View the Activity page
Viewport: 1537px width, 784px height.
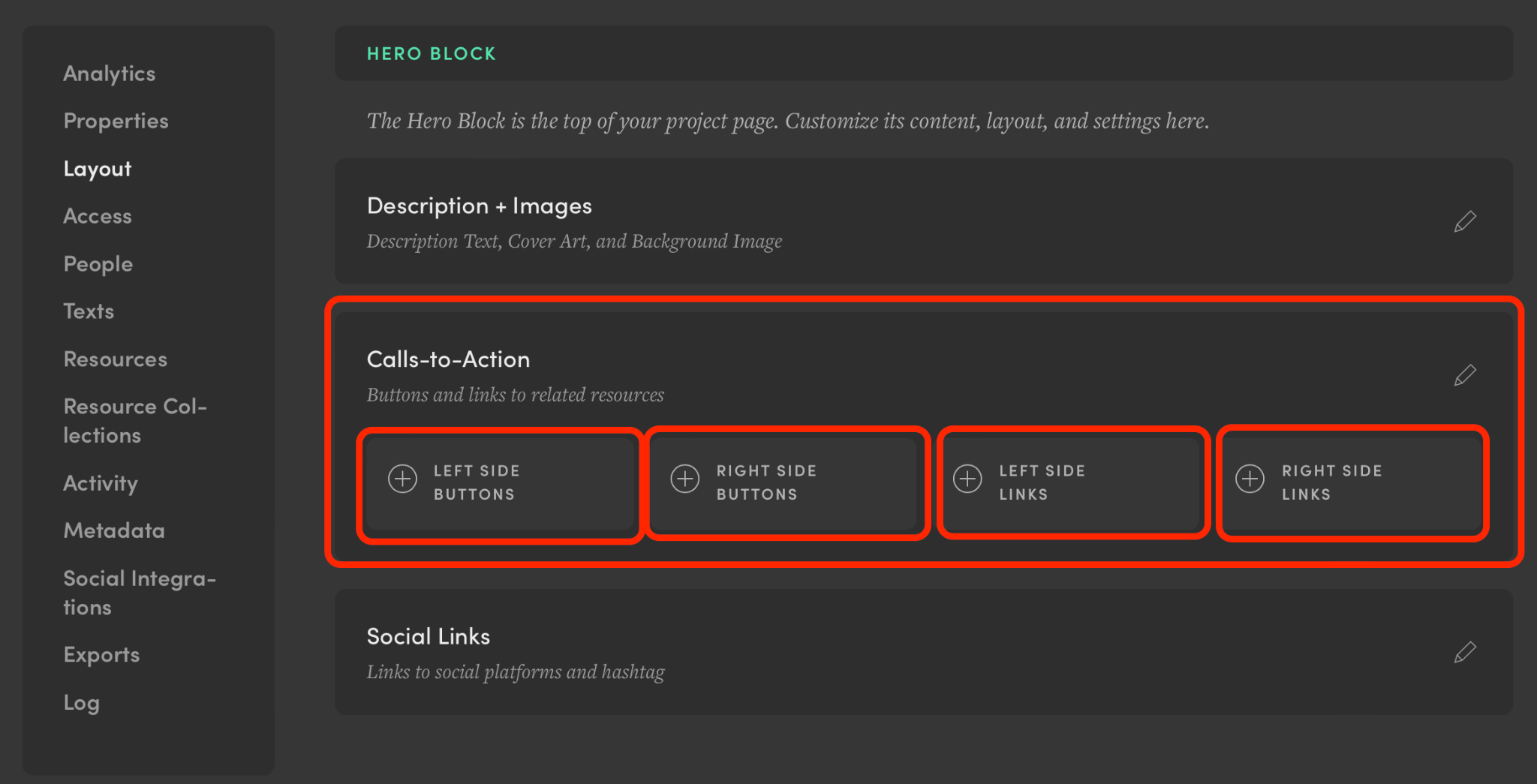[x=101, y=483]
